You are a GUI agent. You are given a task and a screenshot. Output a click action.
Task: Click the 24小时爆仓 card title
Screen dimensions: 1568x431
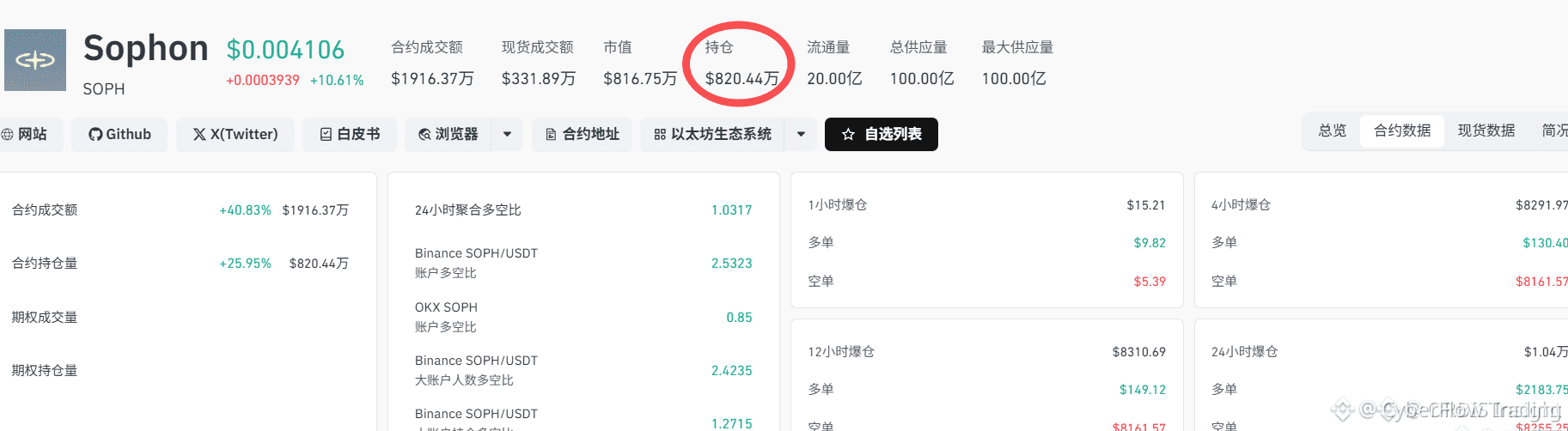point(1244,352)
